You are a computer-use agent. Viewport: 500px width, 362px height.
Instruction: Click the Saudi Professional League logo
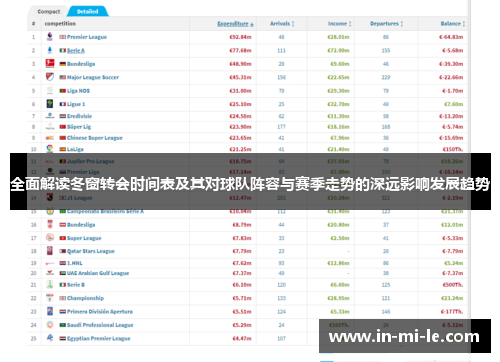pyautogui.click(x=50, y=324)
